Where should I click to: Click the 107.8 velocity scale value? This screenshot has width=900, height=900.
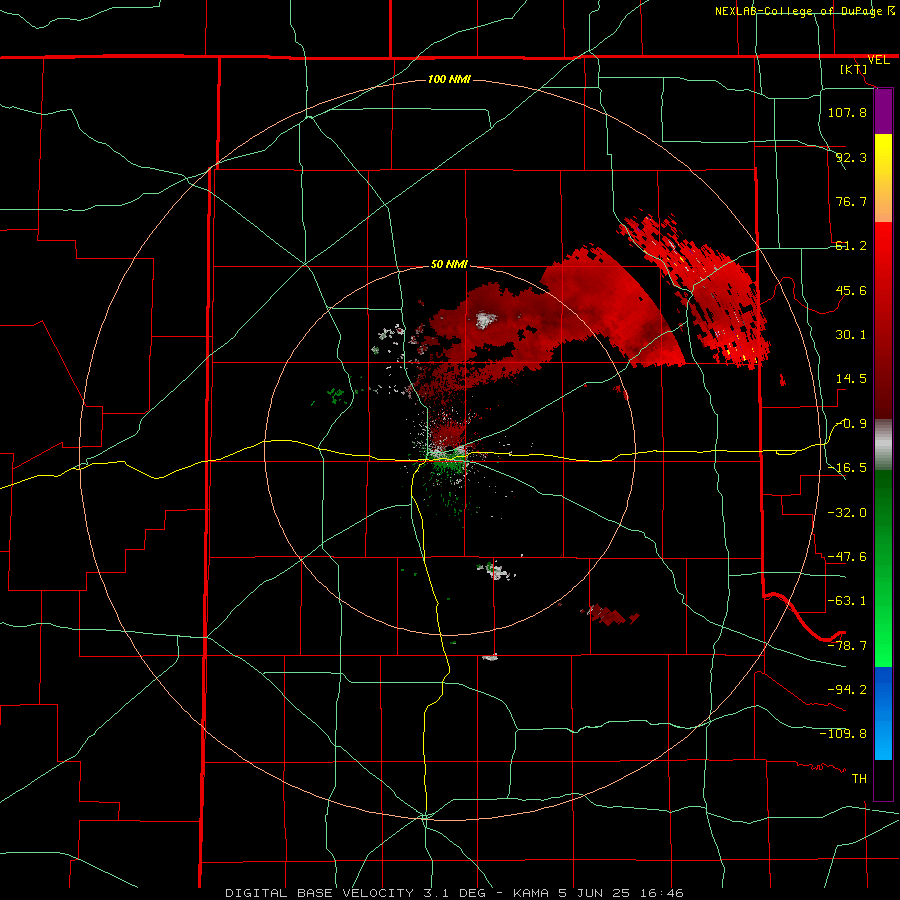click(847, 112)
